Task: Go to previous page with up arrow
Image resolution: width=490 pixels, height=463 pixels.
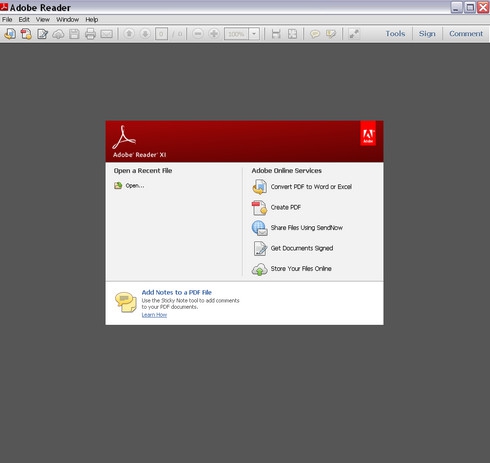Action: tap(129, 33)
